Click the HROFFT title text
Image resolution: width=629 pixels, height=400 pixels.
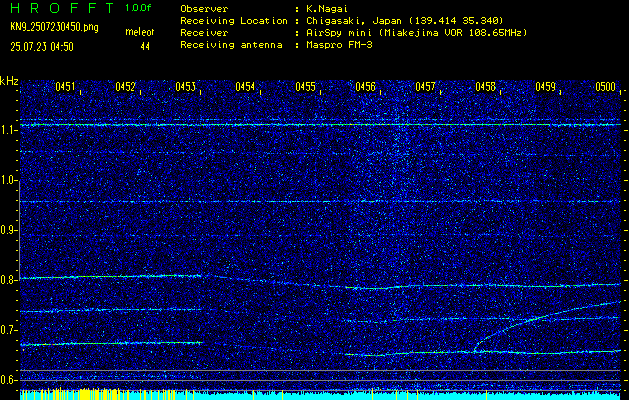click(x=63, y=8)
